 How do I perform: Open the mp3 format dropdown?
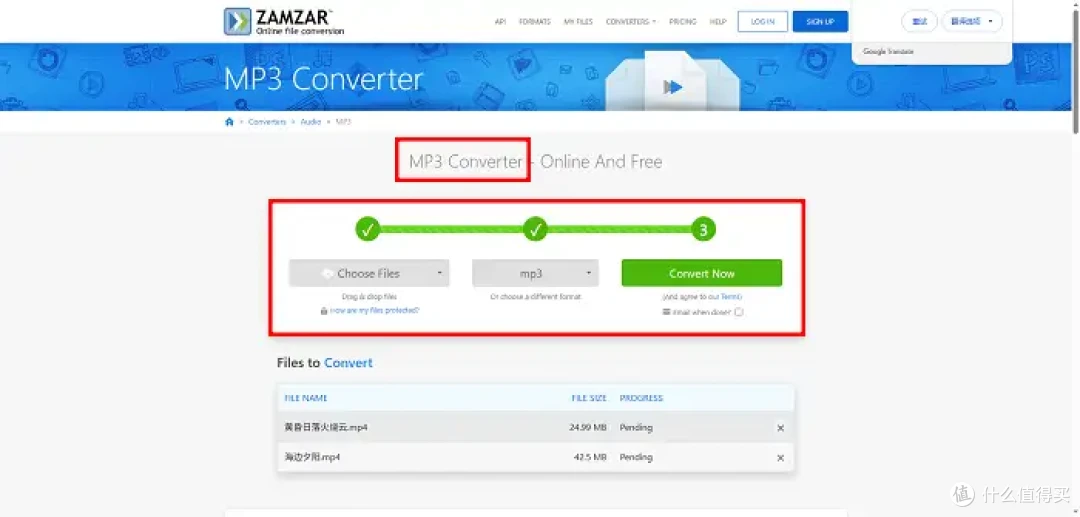[535, 273]
